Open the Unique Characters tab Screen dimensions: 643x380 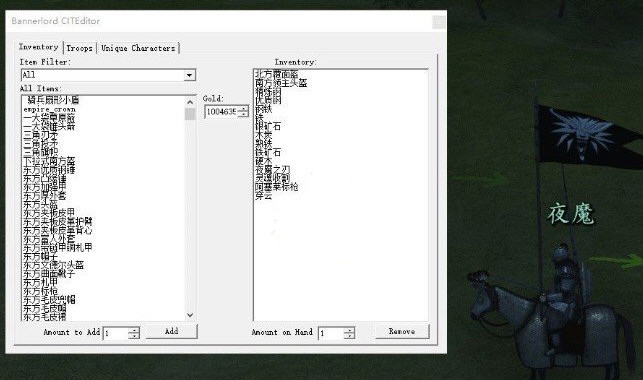point(138,48)
